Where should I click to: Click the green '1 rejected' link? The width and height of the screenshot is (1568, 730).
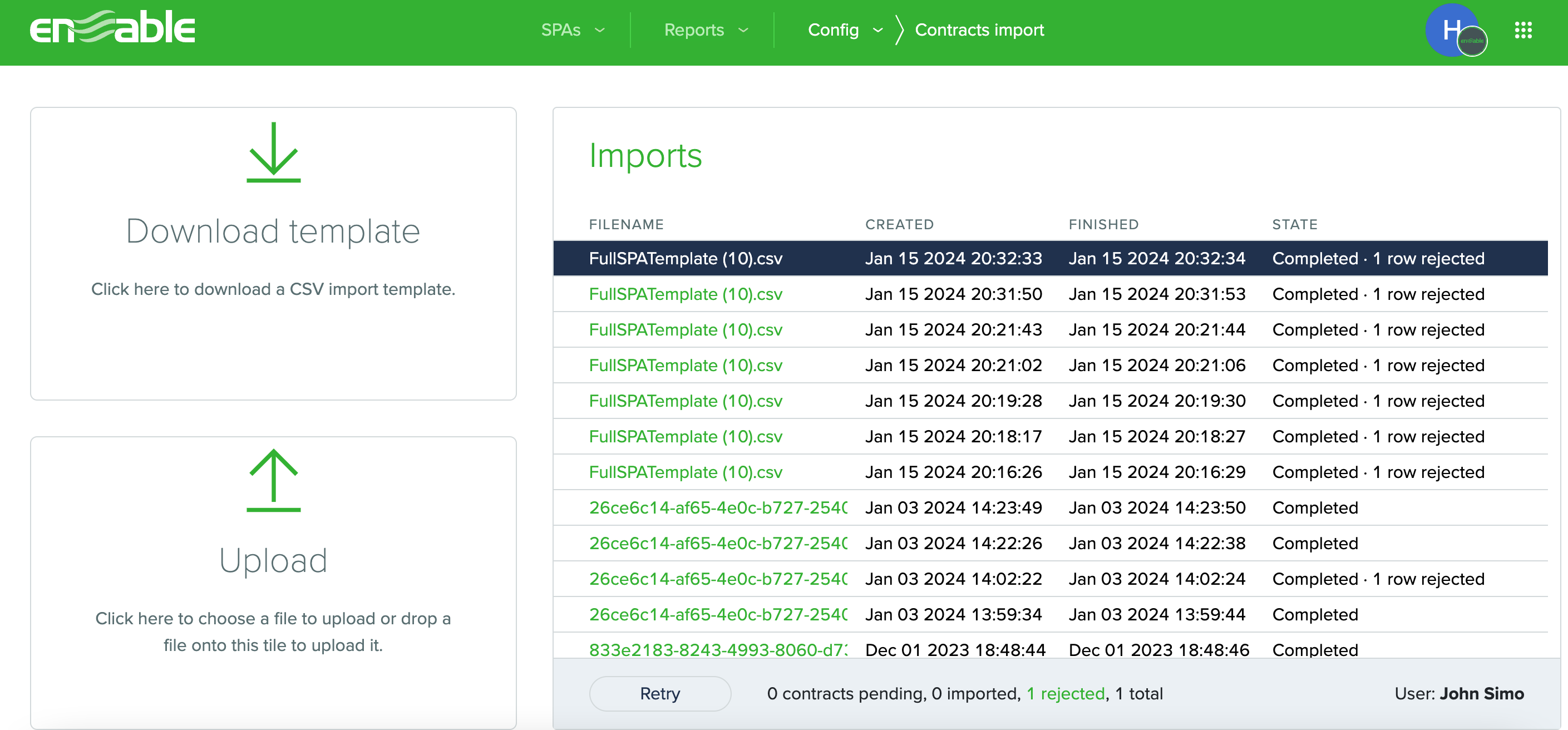[1065, 693]
